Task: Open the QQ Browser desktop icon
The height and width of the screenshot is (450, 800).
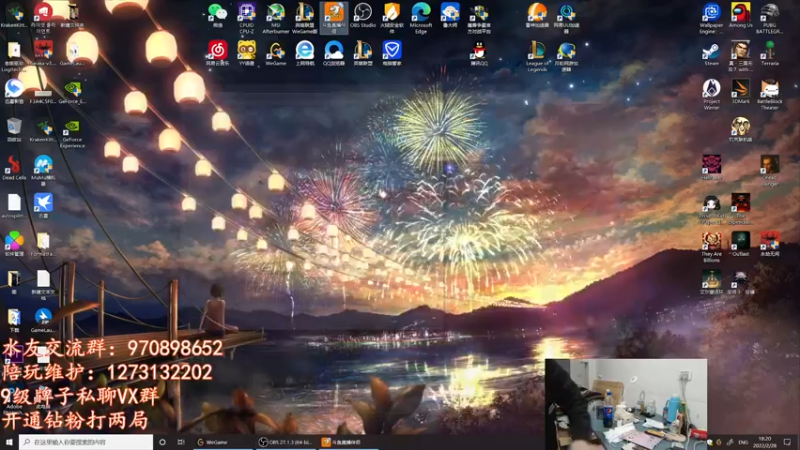Action: point(334,54)
